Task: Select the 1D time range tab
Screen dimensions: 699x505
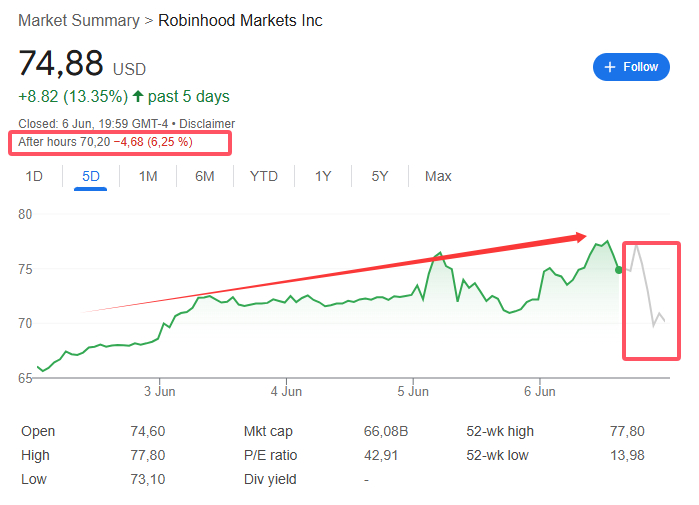Action: click(x=34, y=176)
